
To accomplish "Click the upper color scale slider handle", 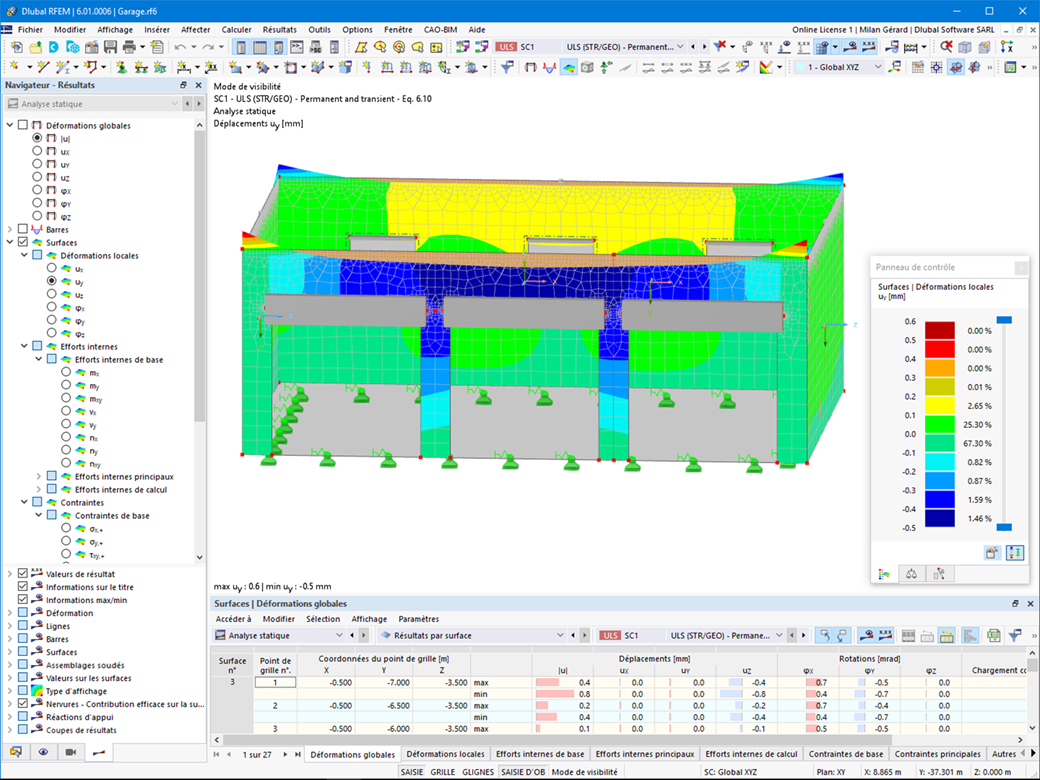I will 1004,320.
